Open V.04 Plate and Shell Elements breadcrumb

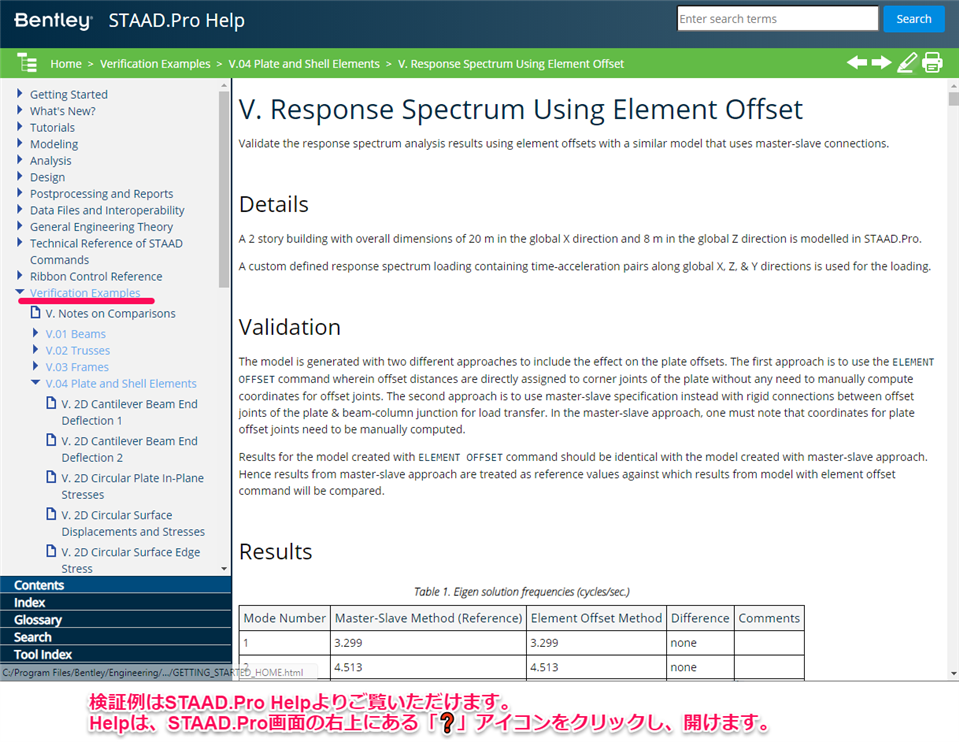tap(304, 64)
